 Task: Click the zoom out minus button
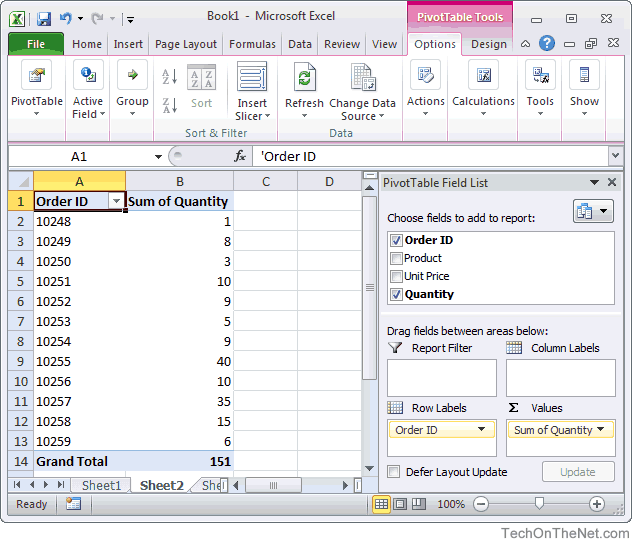point(481,504)
